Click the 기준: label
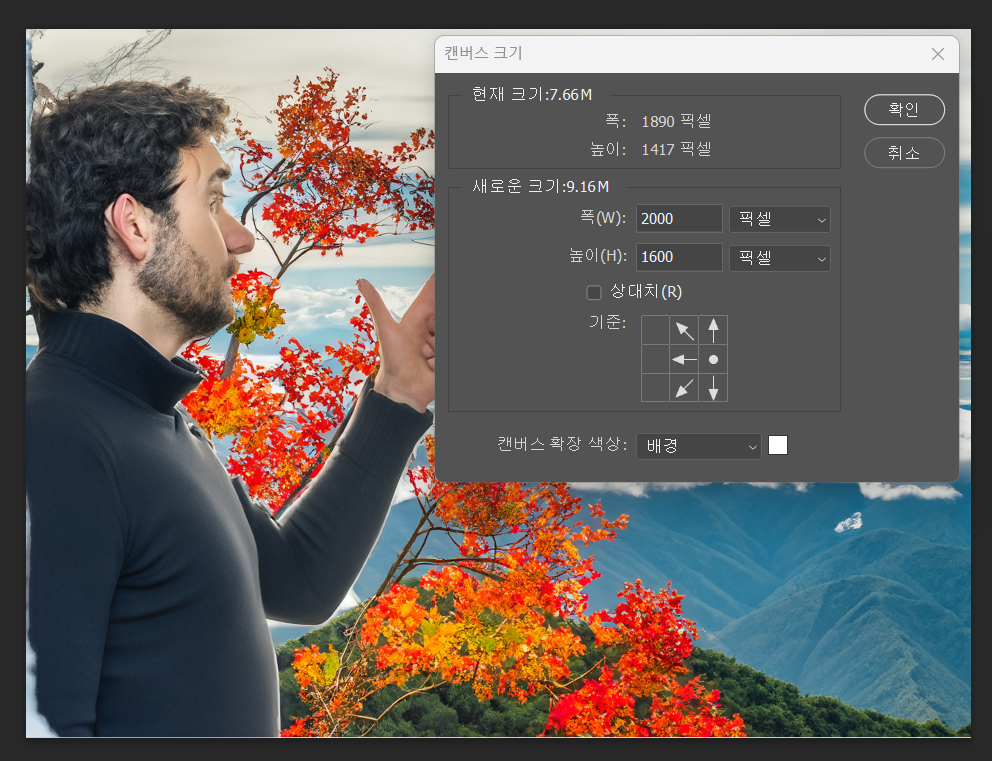992x761 pixels. (607, 322)
